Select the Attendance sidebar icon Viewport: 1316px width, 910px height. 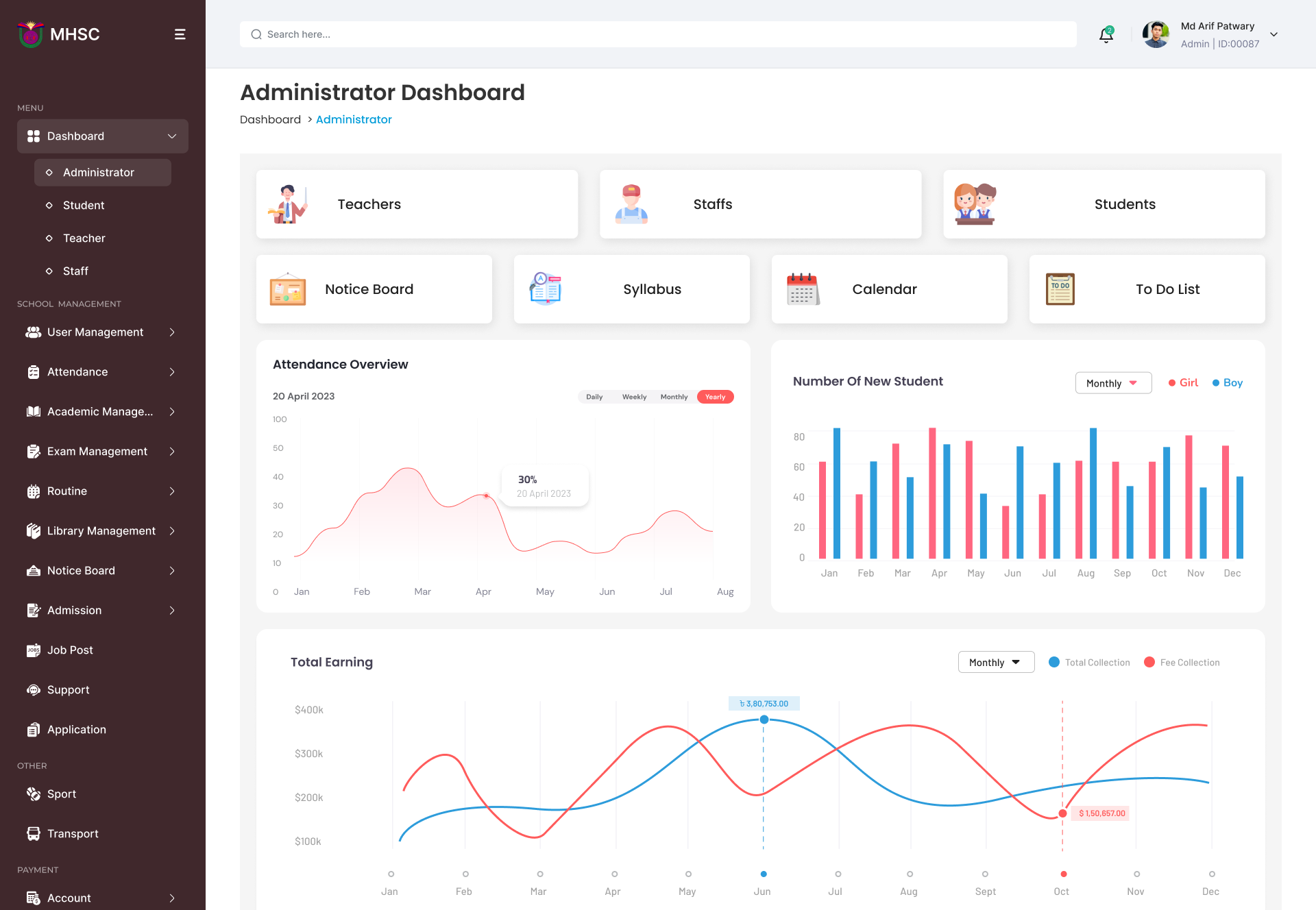click(x=34, y=371)
